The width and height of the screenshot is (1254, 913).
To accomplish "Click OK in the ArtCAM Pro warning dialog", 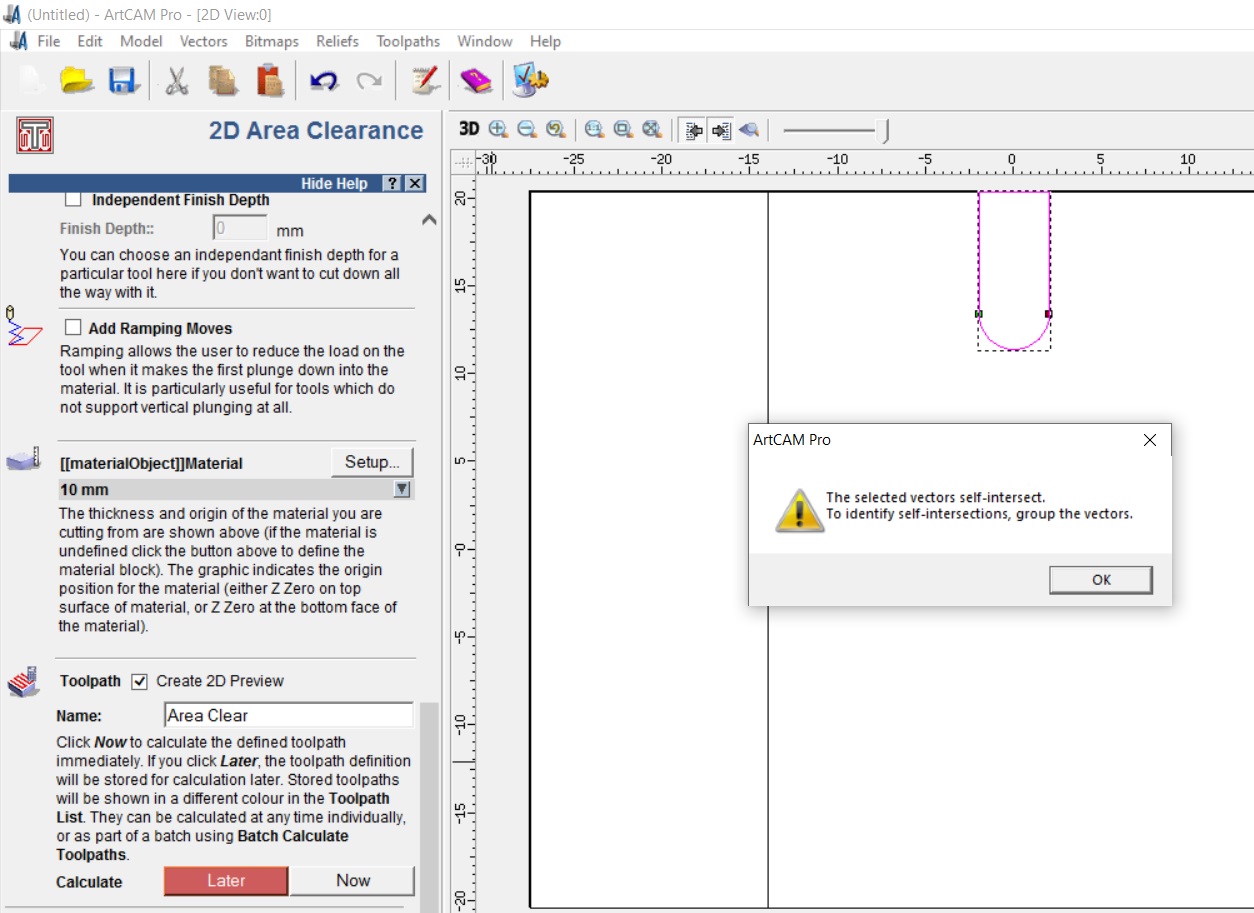I will pyautogui.click(x=1101, y=580).
